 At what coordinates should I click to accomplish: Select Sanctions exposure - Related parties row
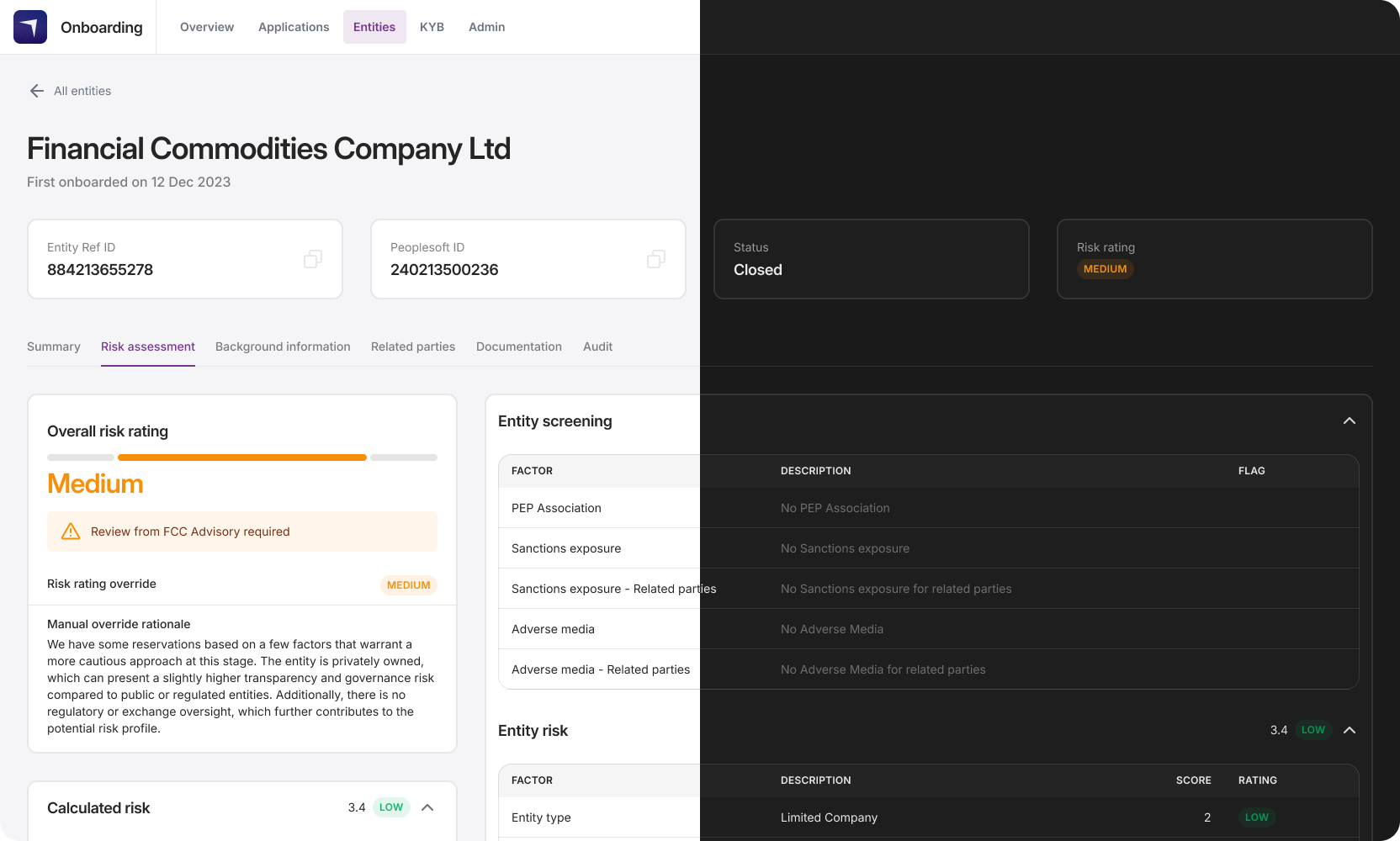pyautogui.click(x=929, y=589)
